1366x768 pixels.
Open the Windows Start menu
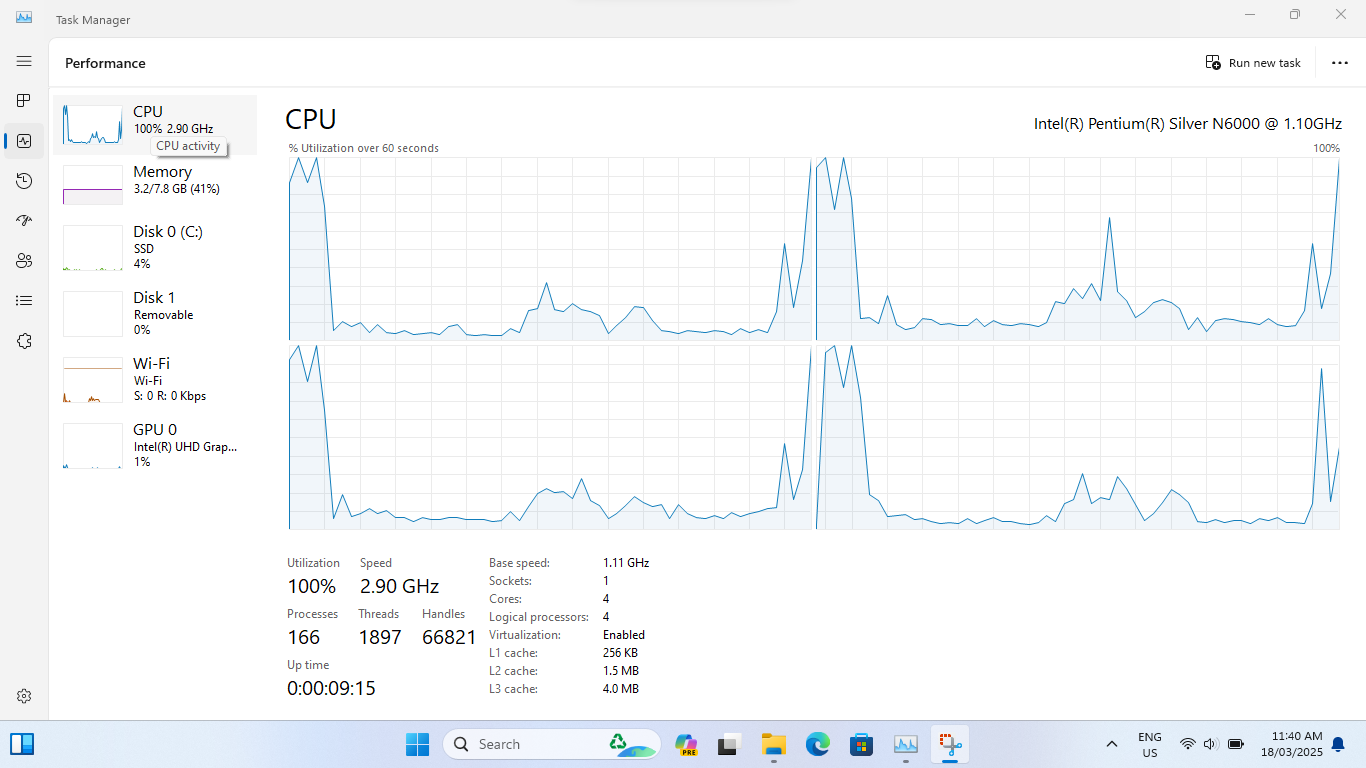[x=417, y=744]
